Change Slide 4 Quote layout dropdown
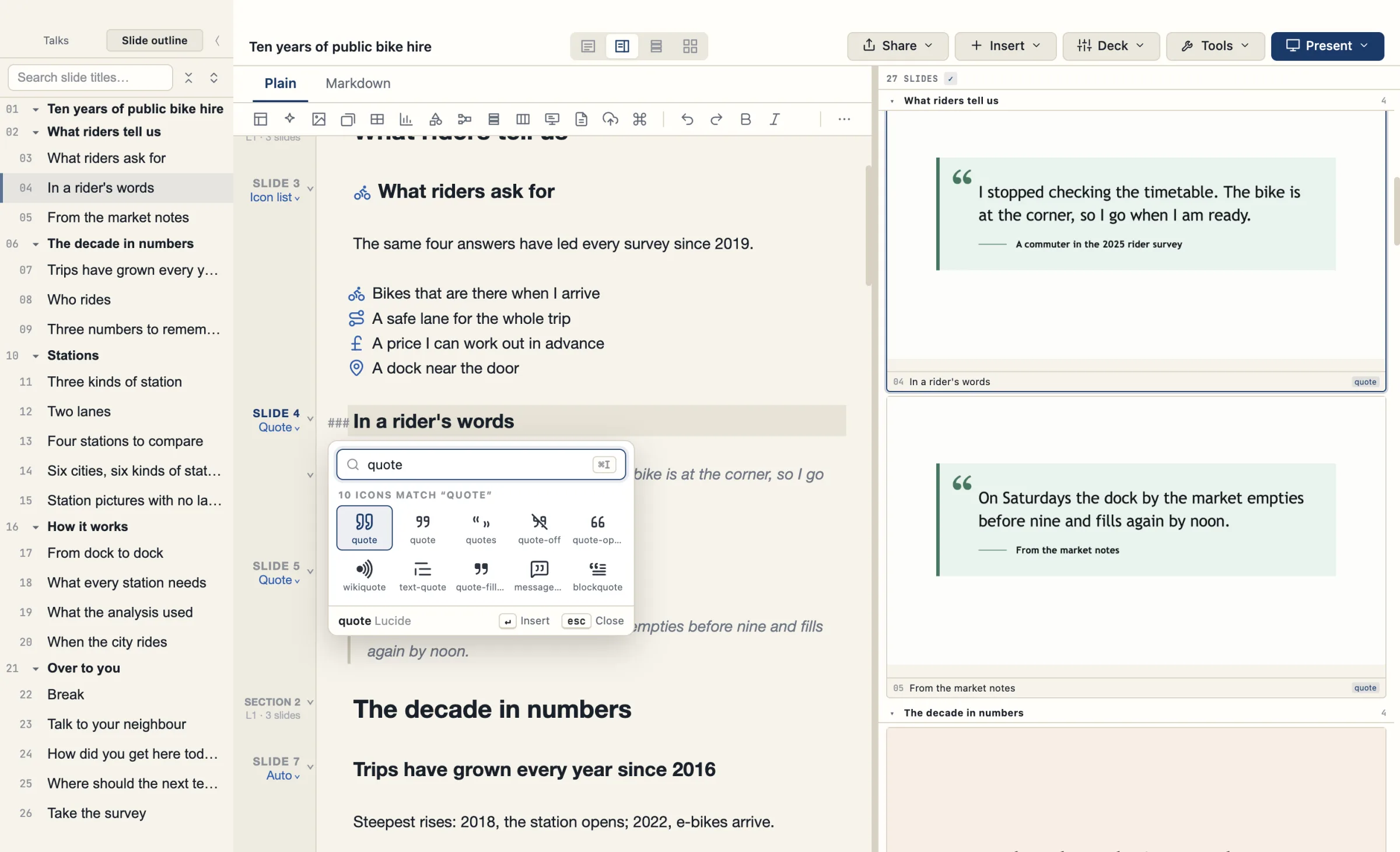Viewport: 1400px width, 852px height. point(279,427)
